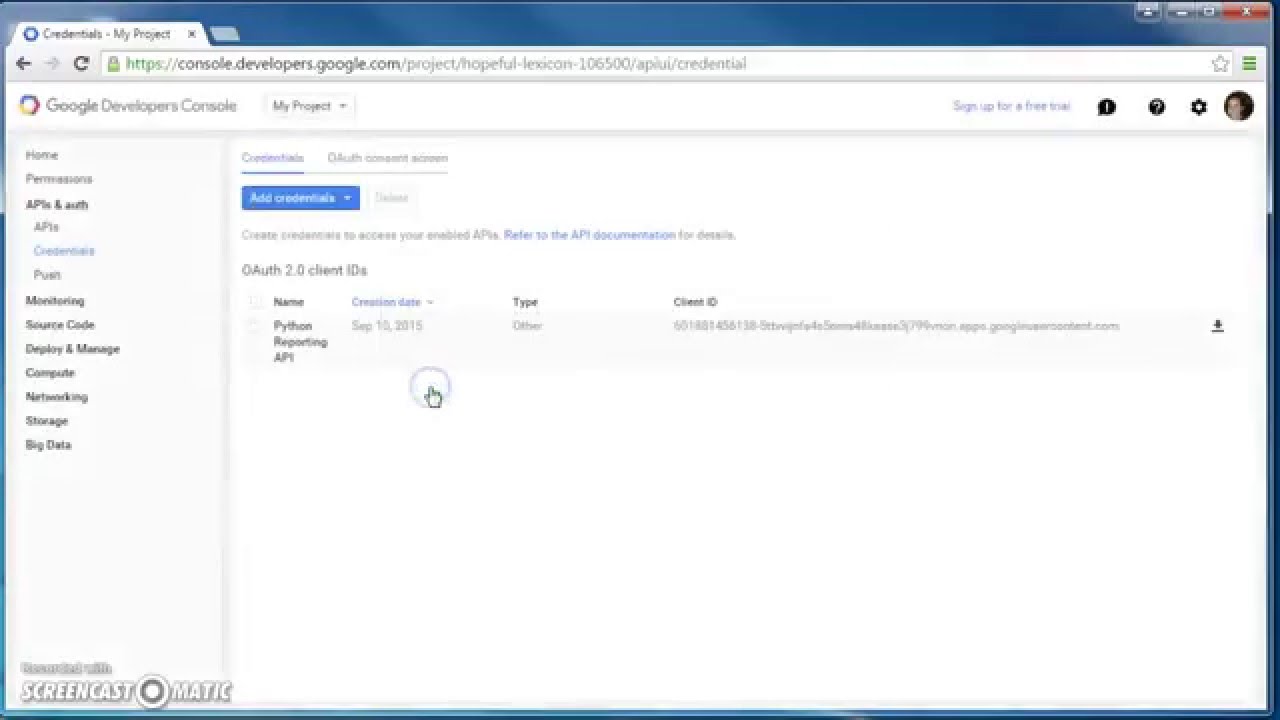
Task: Click the browser forward arrow
Action: [x=53, y=63]
